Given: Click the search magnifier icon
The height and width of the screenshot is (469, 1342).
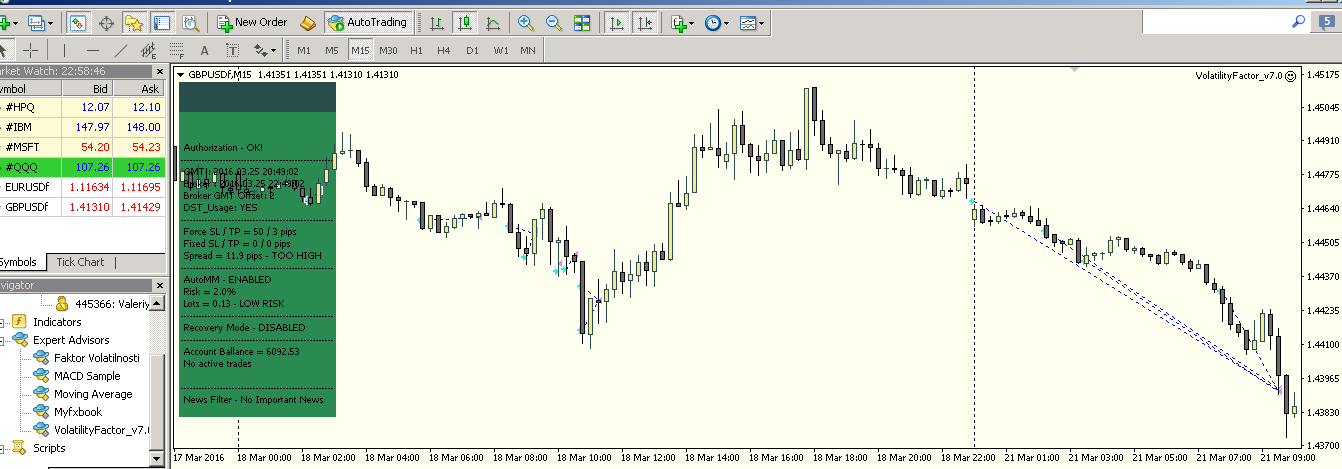Looking at the screenshot, I should 1298,21.
